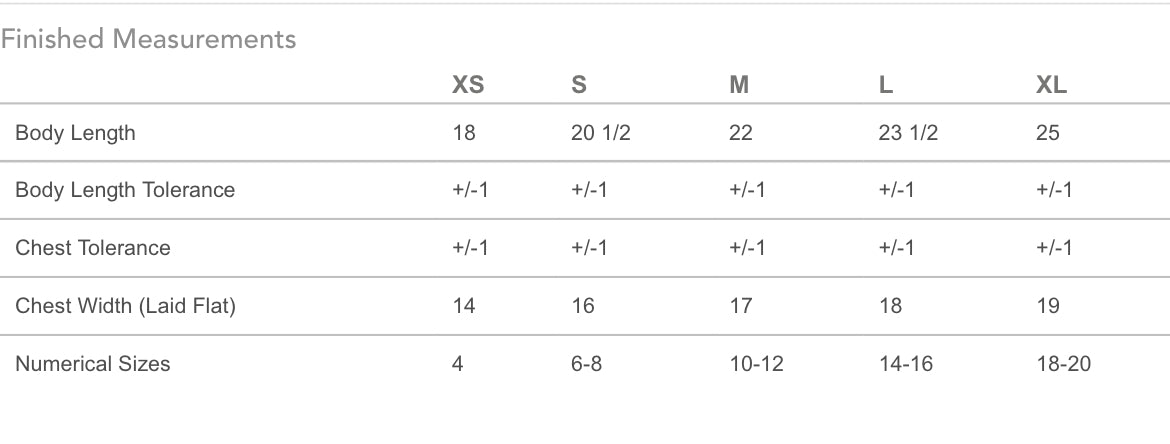Select the XS column header
The height and width of the screenshot is (444, 1170).
click(468, 85)
